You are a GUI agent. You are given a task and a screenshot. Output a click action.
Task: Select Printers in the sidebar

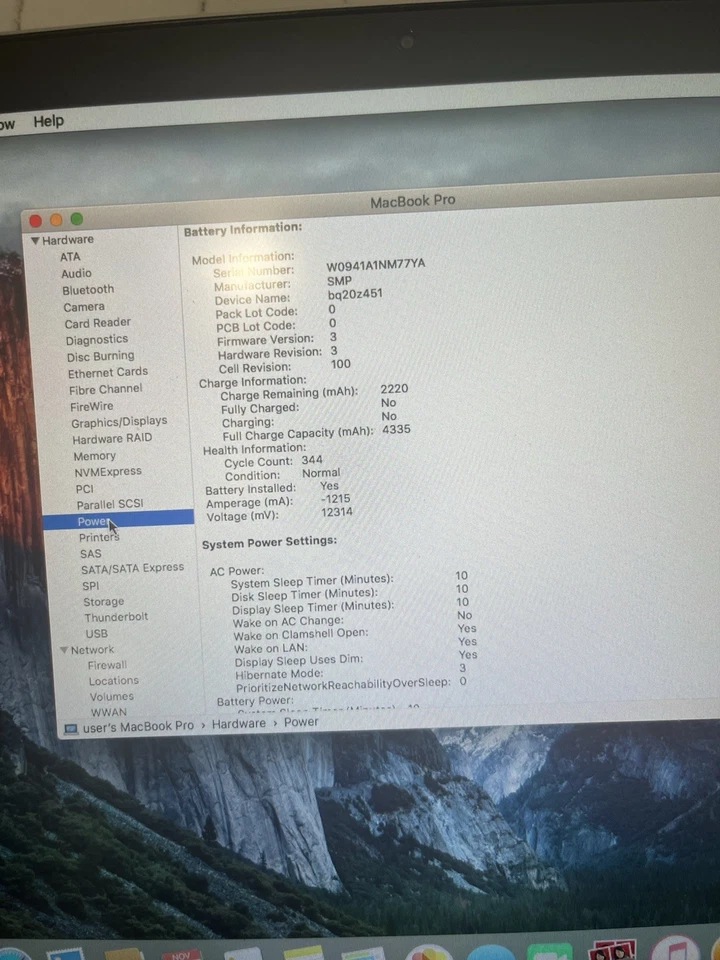99,538
